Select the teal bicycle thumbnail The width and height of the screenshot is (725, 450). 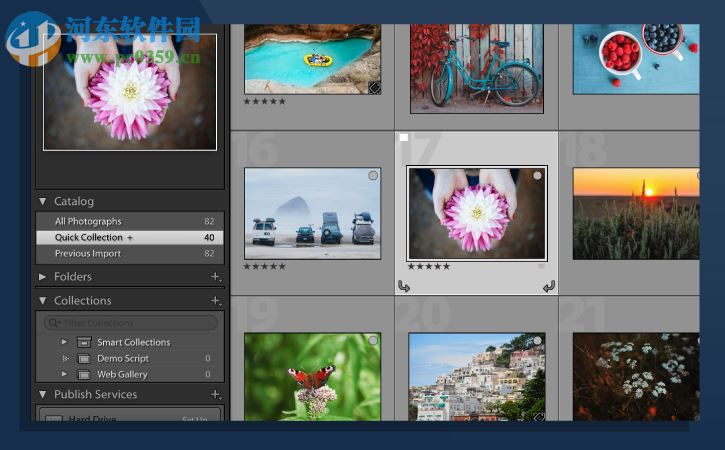pos(477,68)
